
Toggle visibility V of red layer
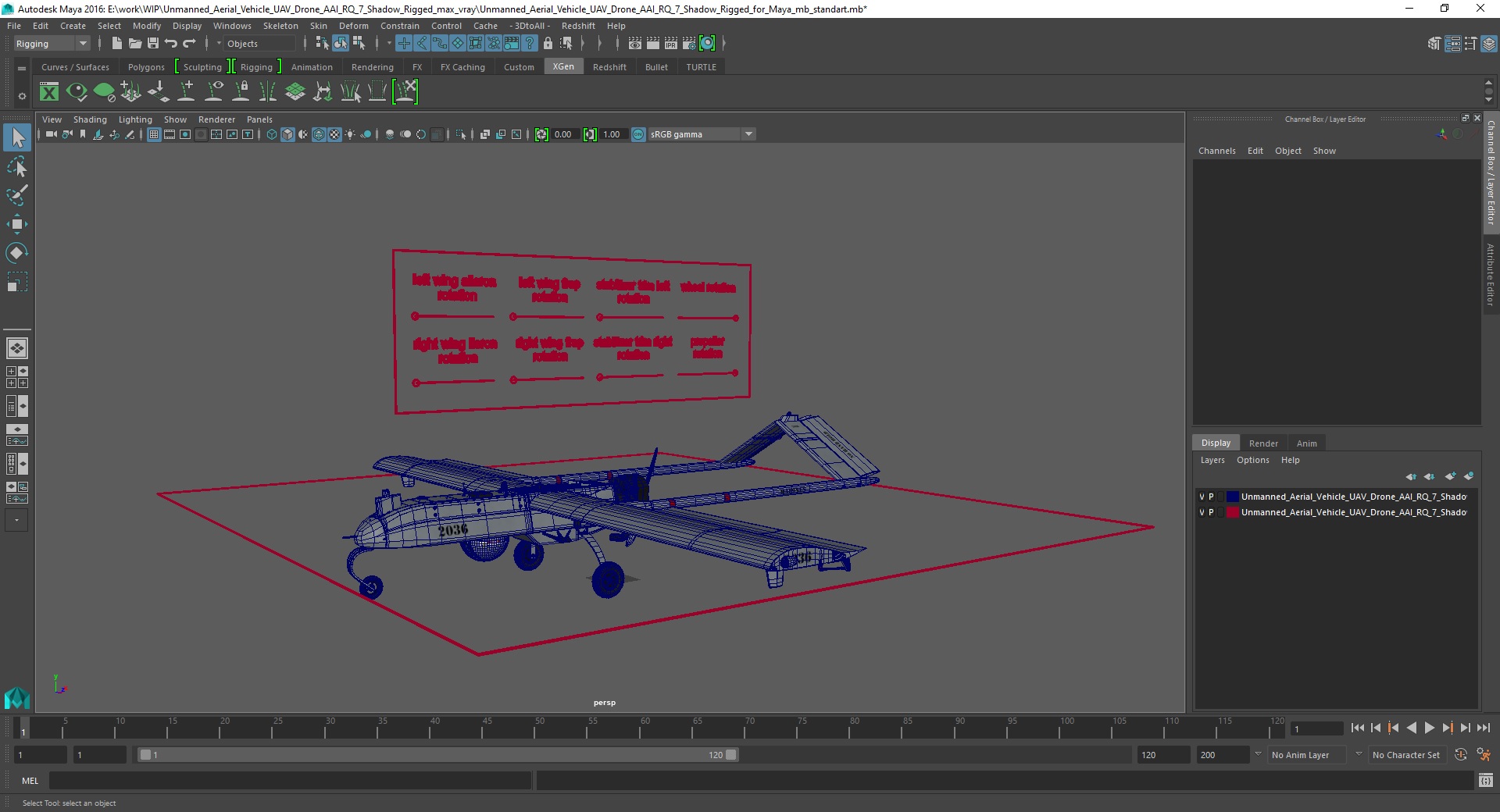click(1202, 512)
